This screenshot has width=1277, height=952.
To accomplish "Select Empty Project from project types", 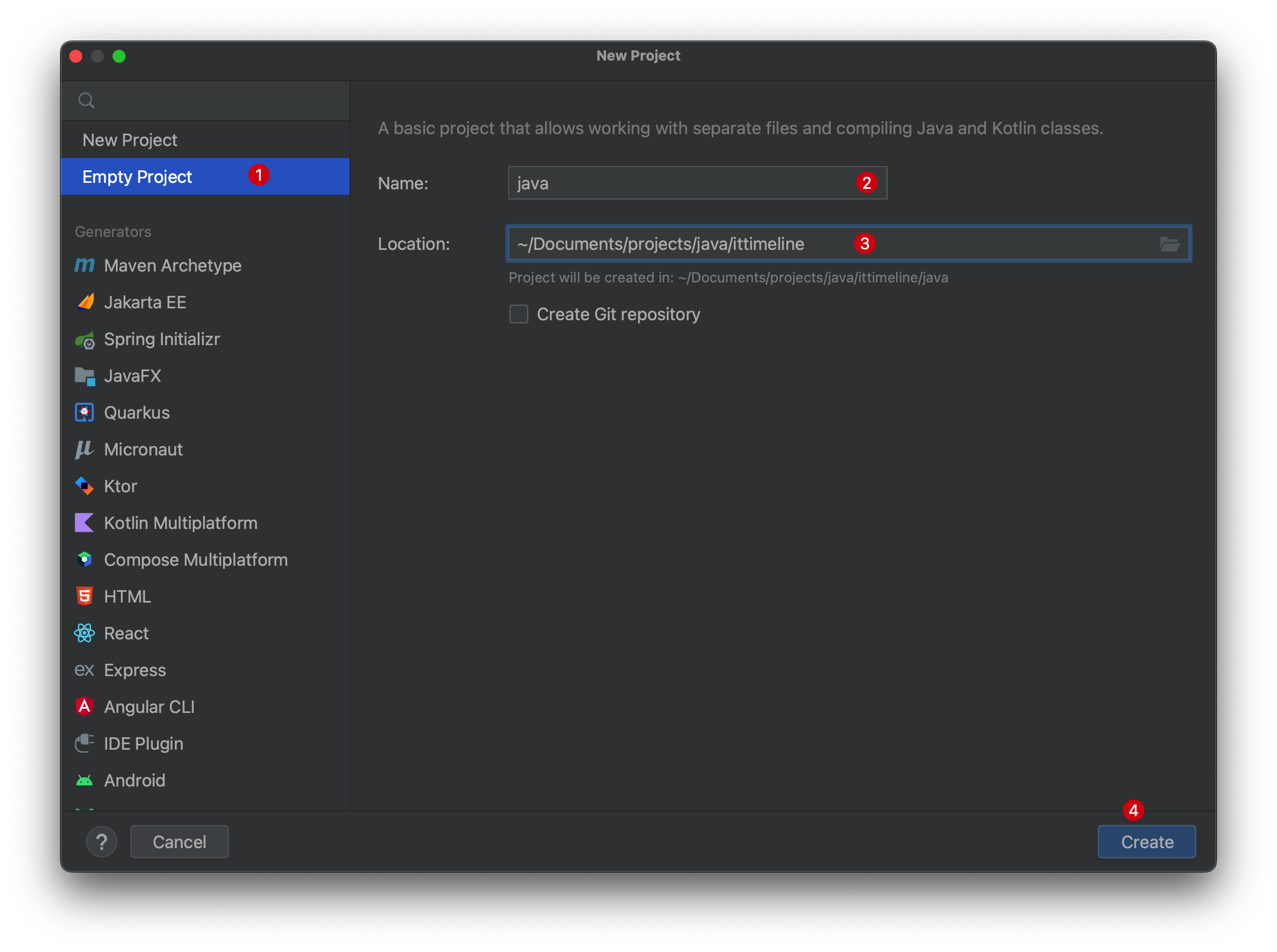I will [x=211, y=176].
